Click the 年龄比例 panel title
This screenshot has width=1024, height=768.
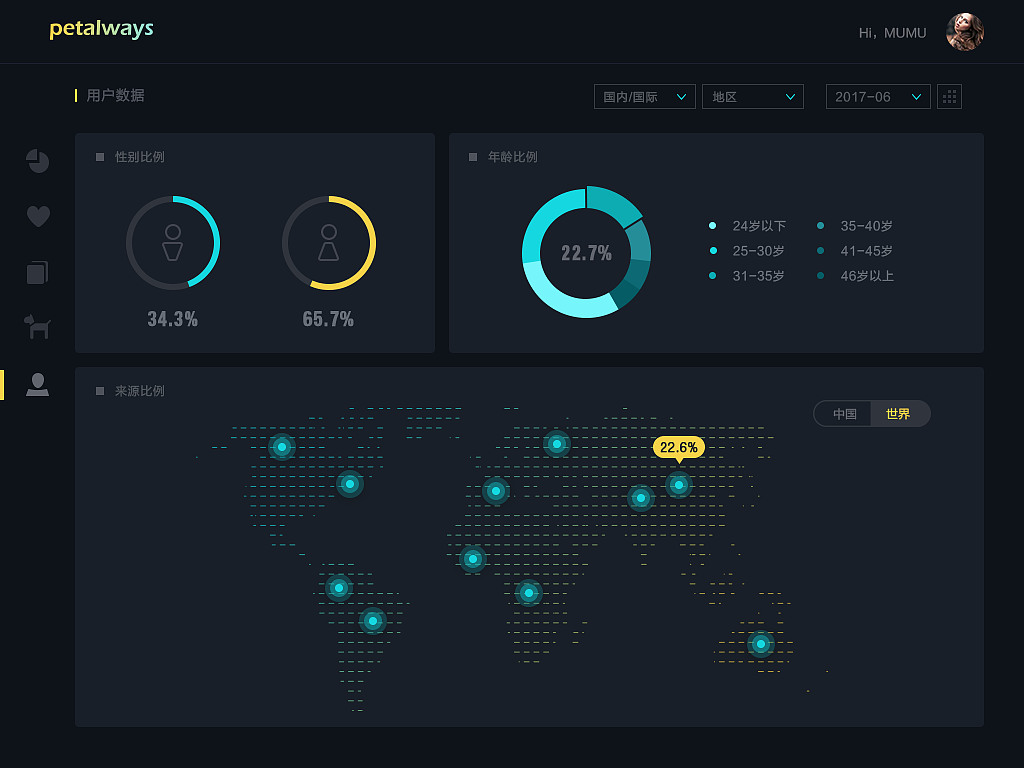513,157
